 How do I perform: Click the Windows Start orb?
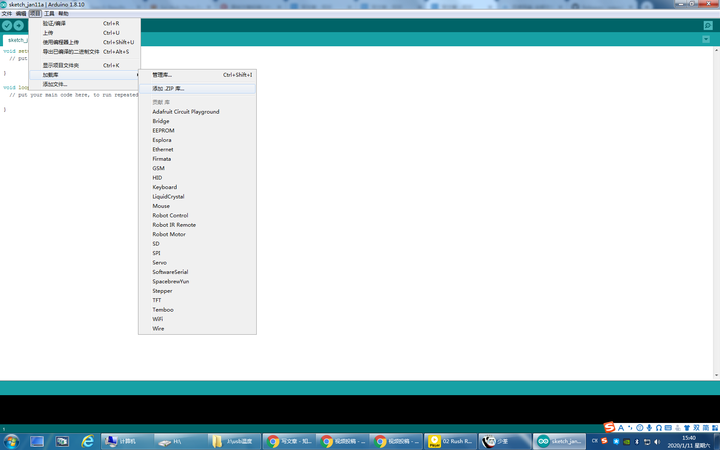(11, 441)
